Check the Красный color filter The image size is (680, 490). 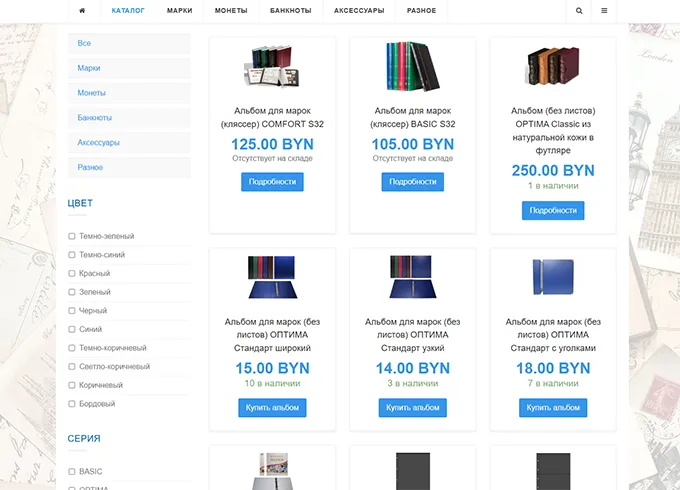click(72, 274)
